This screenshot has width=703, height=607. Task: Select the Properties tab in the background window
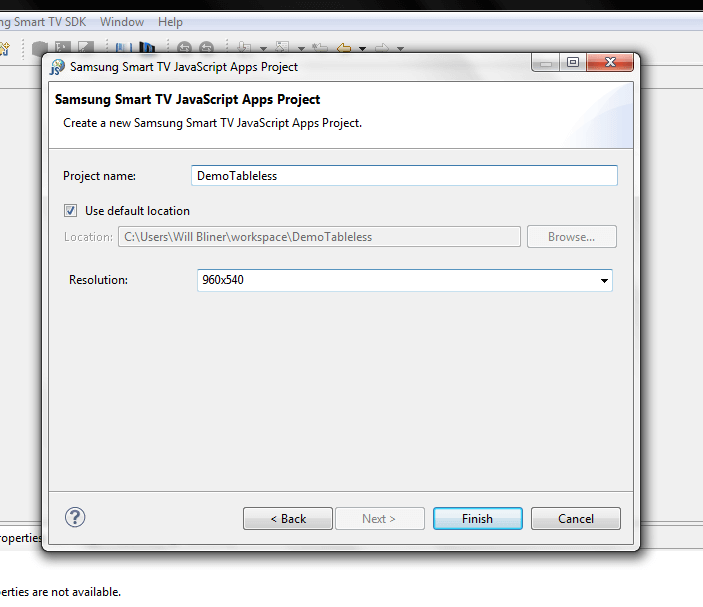[x=21, y=537]
